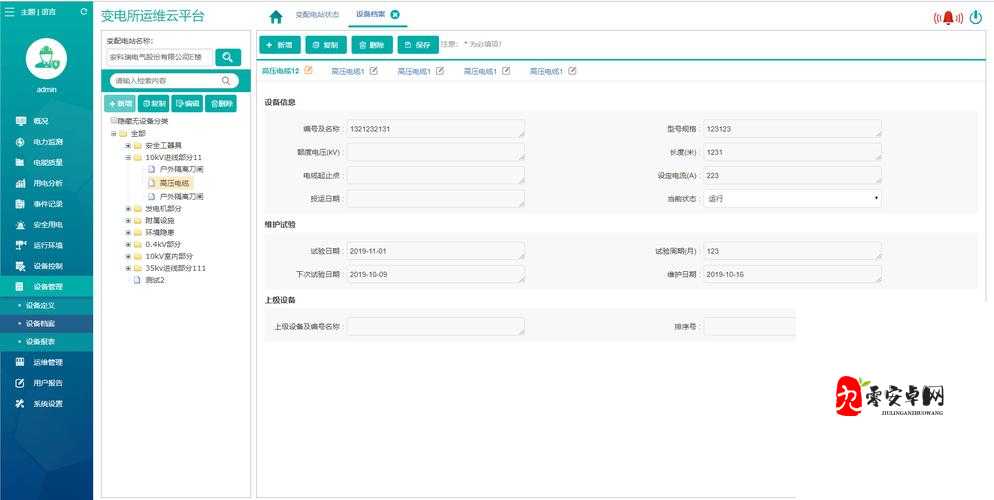The width and height of the screenshot is (994, 500).
Task: Click the power logout icon
Action: pos(976,18)
